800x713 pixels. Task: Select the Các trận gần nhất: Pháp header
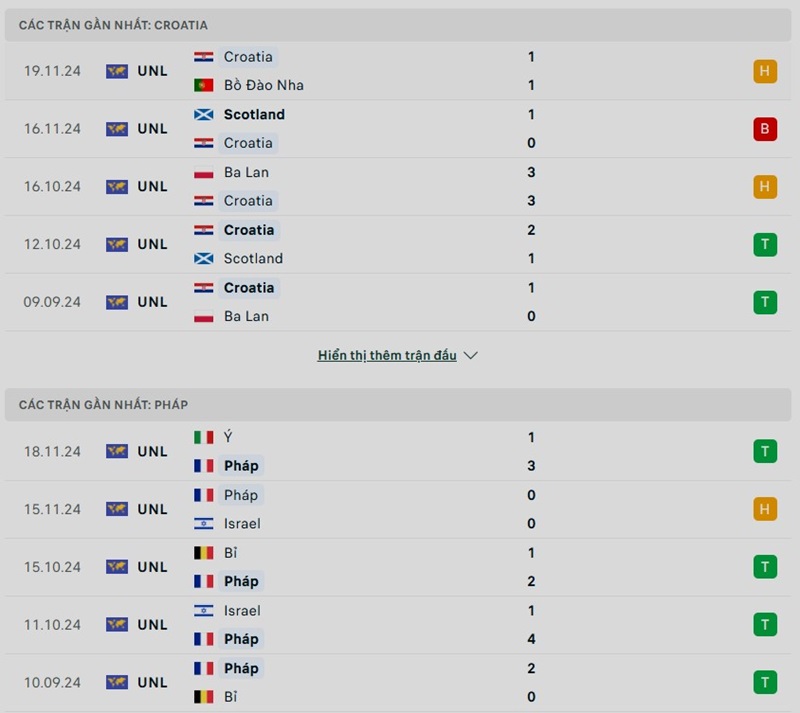103,405
